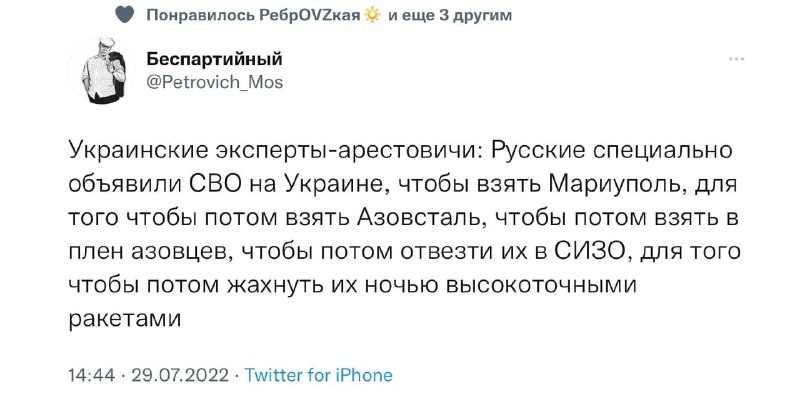This screenshot has width=800, height=399.
Task: Click the heart icon beside the liked notice
Action: click(124, 16)
